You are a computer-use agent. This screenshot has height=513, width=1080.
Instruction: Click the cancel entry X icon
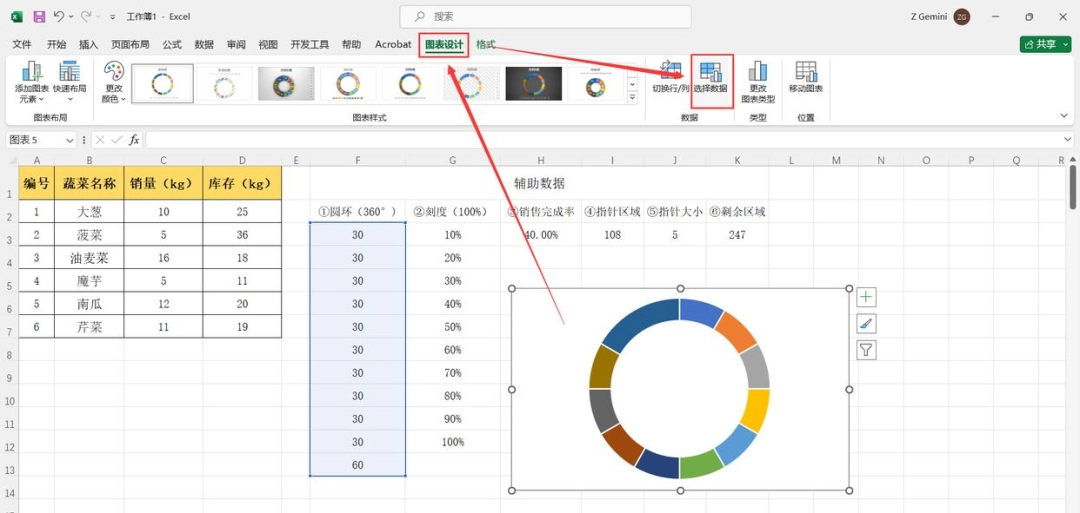pyautogui.click(x=101, y=140)
